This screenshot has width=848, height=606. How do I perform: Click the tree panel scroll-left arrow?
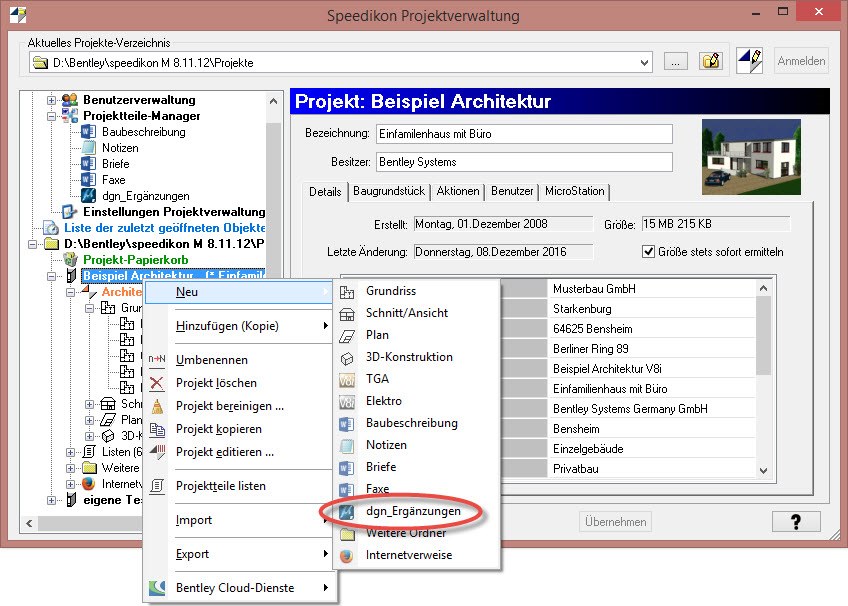tap(29, 523)
